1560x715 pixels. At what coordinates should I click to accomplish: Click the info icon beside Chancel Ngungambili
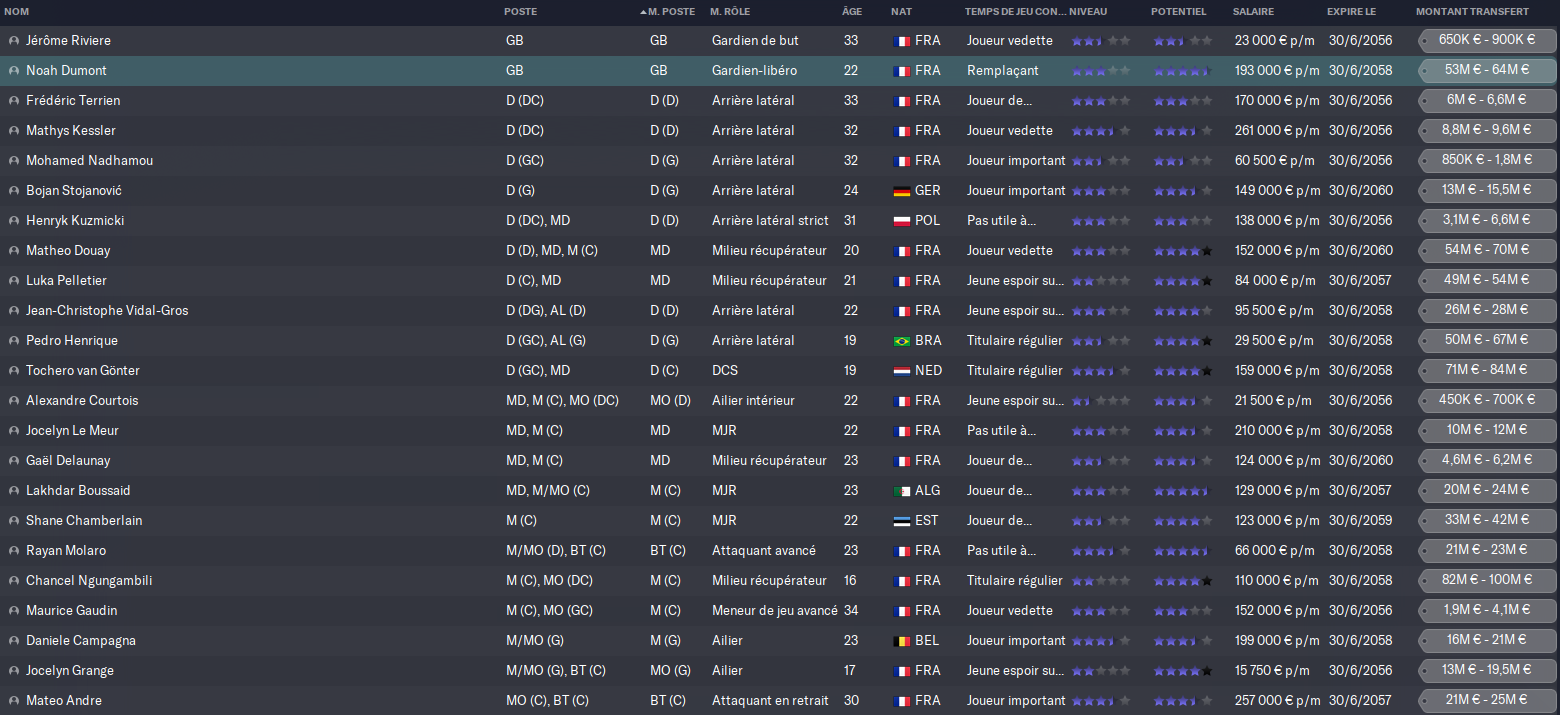pos(14,581)
